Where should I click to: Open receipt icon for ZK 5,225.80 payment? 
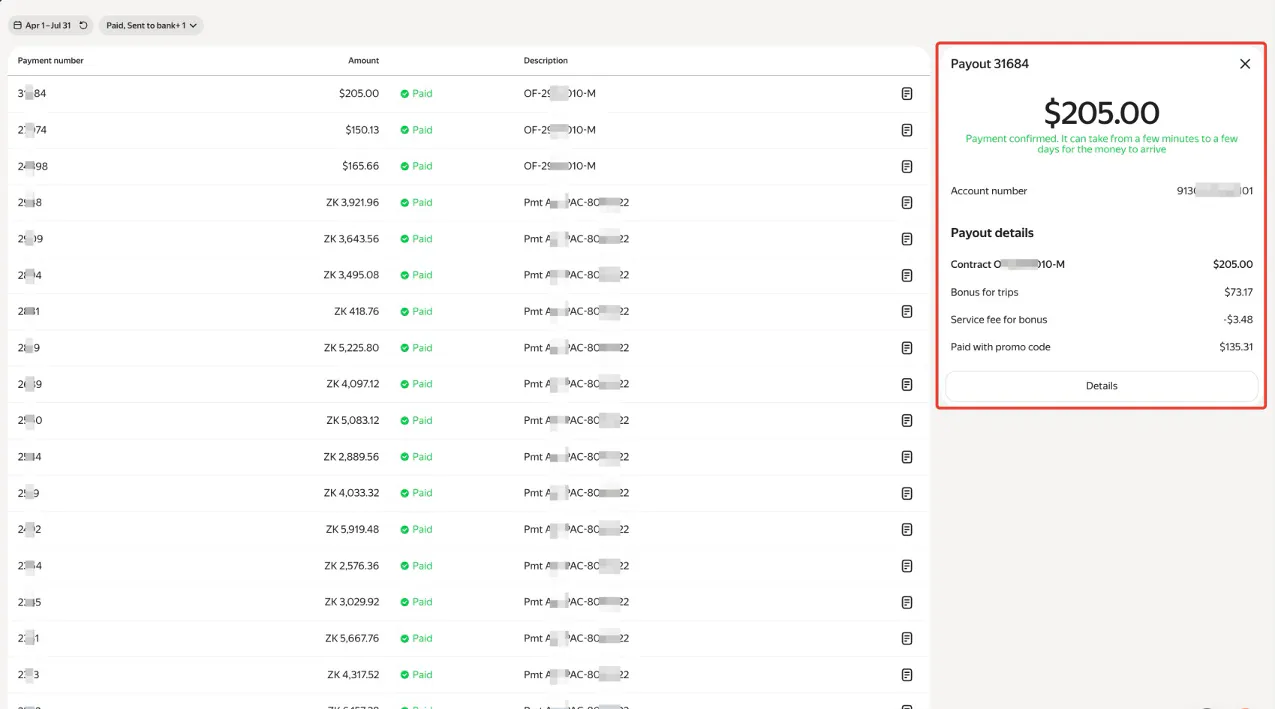(907, 348)
